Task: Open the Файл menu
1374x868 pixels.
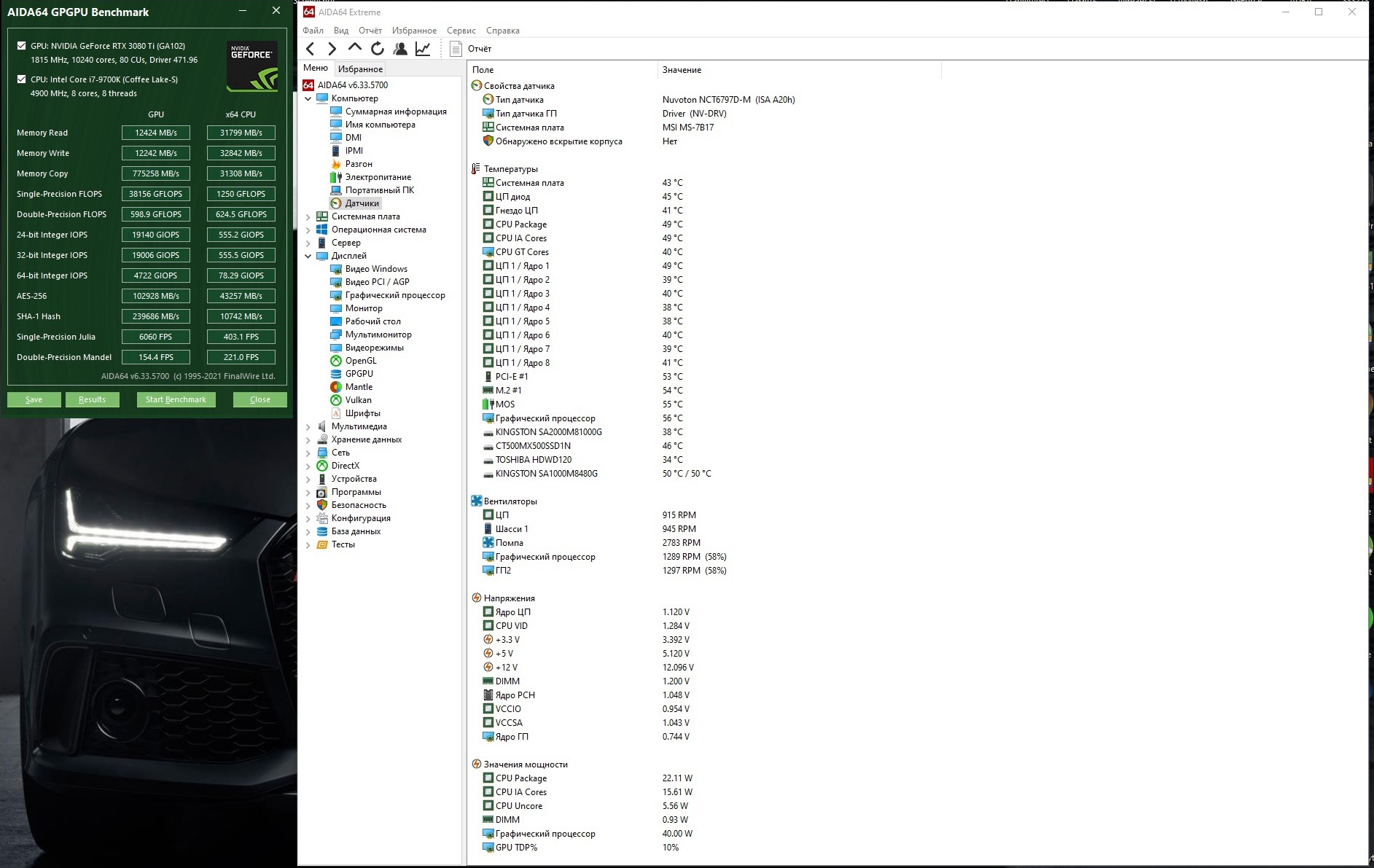Action: (x=313, y=31)
